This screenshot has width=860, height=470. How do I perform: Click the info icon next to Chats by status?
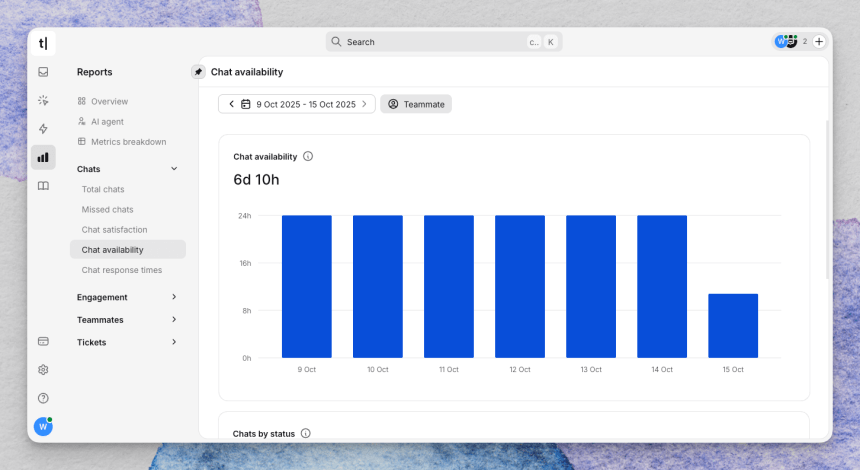point(305,433)
